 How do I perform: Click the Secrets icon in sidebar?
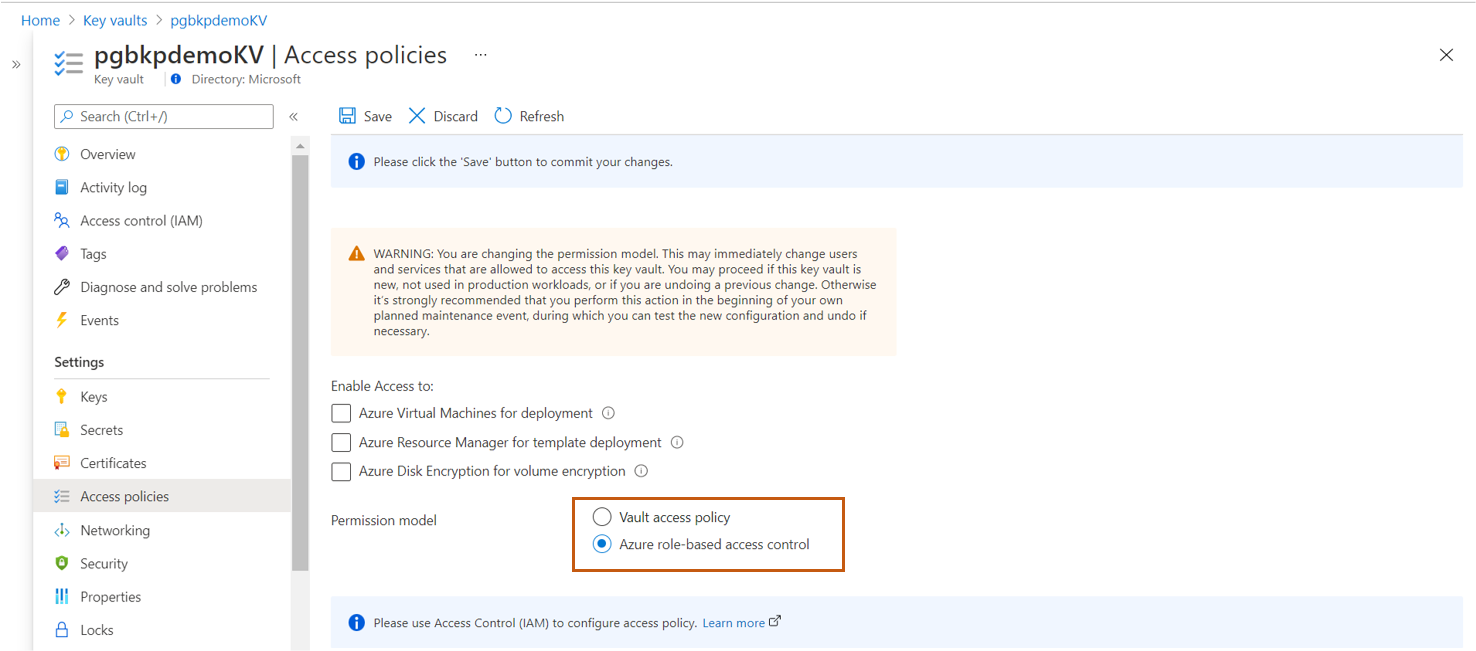[x=63, y=429]
